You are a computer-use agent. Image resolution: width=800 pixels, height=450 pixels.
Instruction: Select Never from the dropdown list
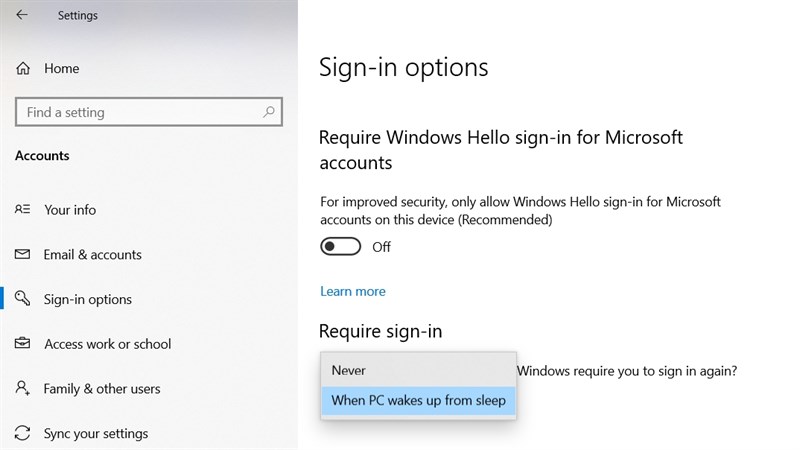(349, 370)
